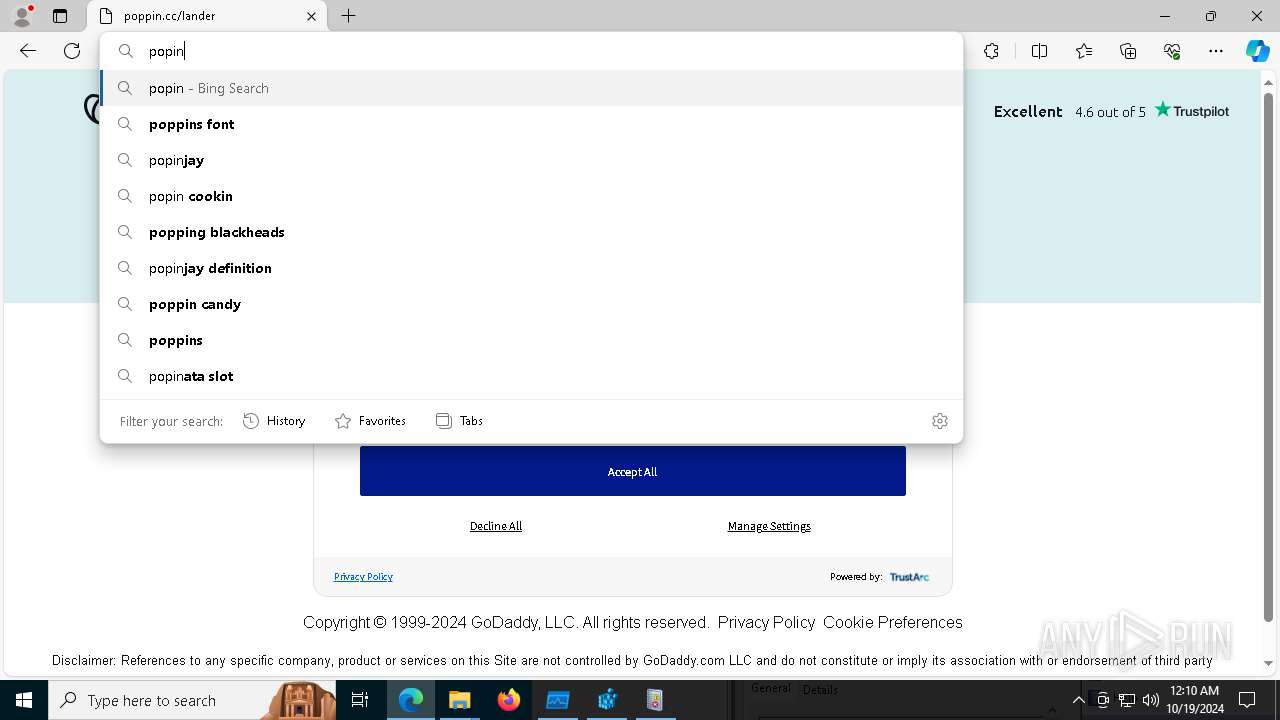1280x720 pixels.
Task: Close the poppin.cc/lander tab
Action: 311,16
